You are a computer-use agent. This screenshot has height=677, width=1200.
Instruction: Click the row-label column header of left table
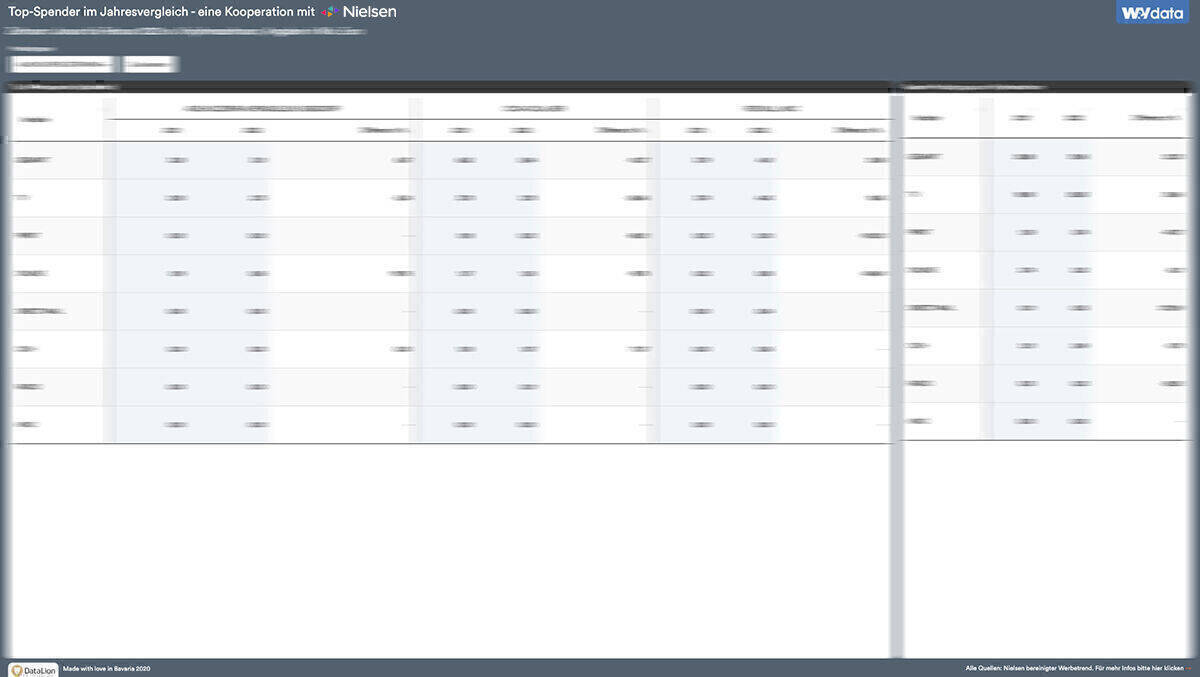pos(36,120)
